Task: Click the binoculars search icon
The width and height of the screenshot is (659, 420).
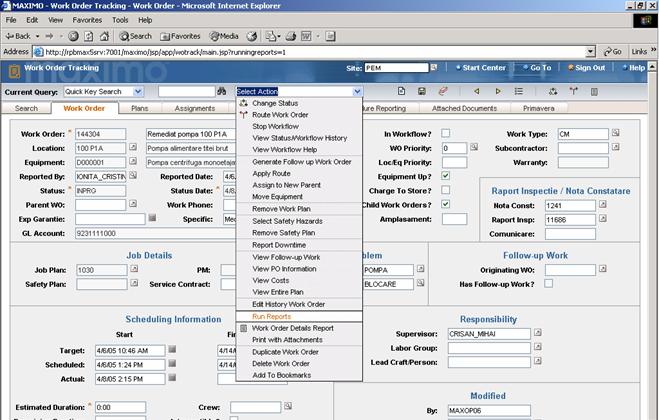Action: coord(221,91)
